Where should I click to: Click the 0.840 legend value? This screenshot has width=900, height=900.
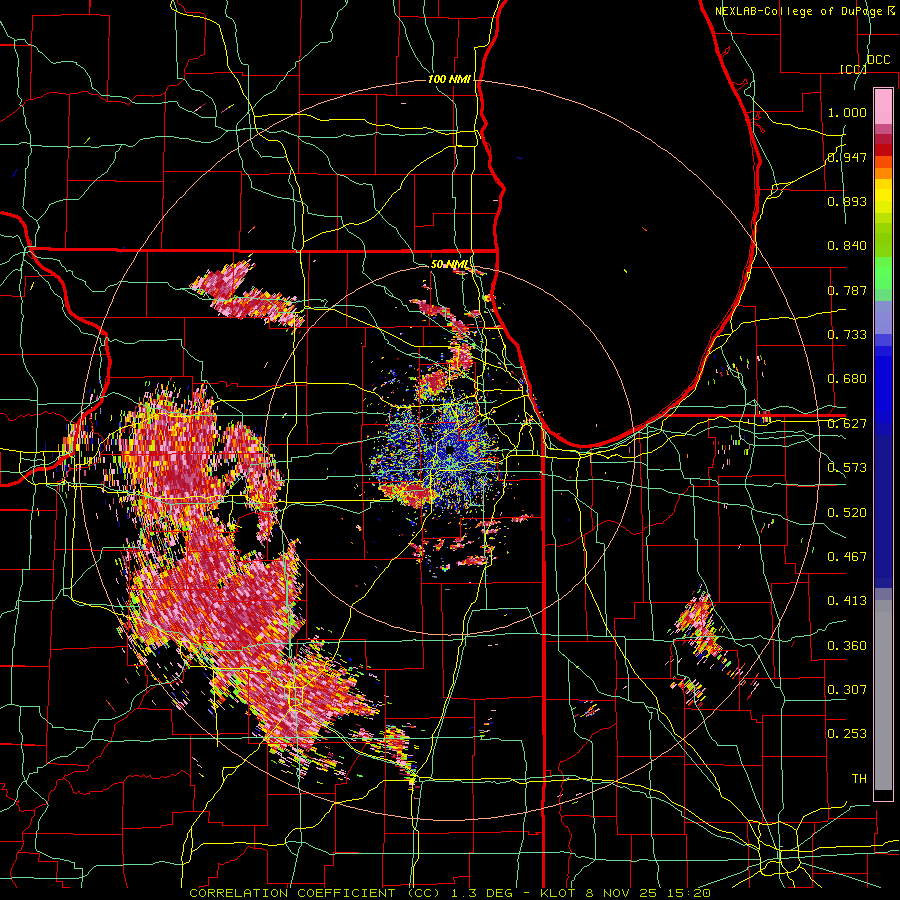point(847,246)
